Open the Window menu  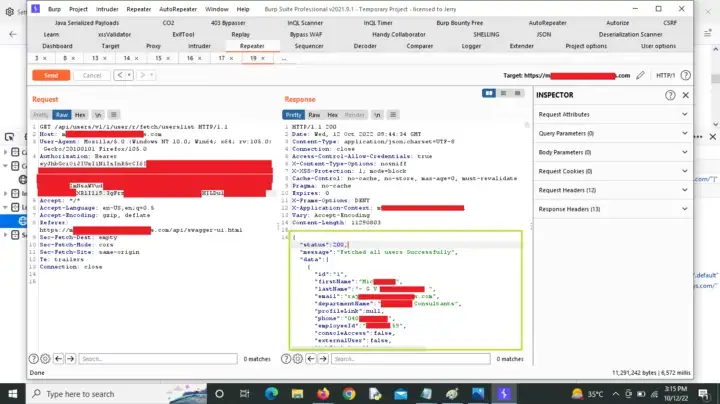pos(217,9)
